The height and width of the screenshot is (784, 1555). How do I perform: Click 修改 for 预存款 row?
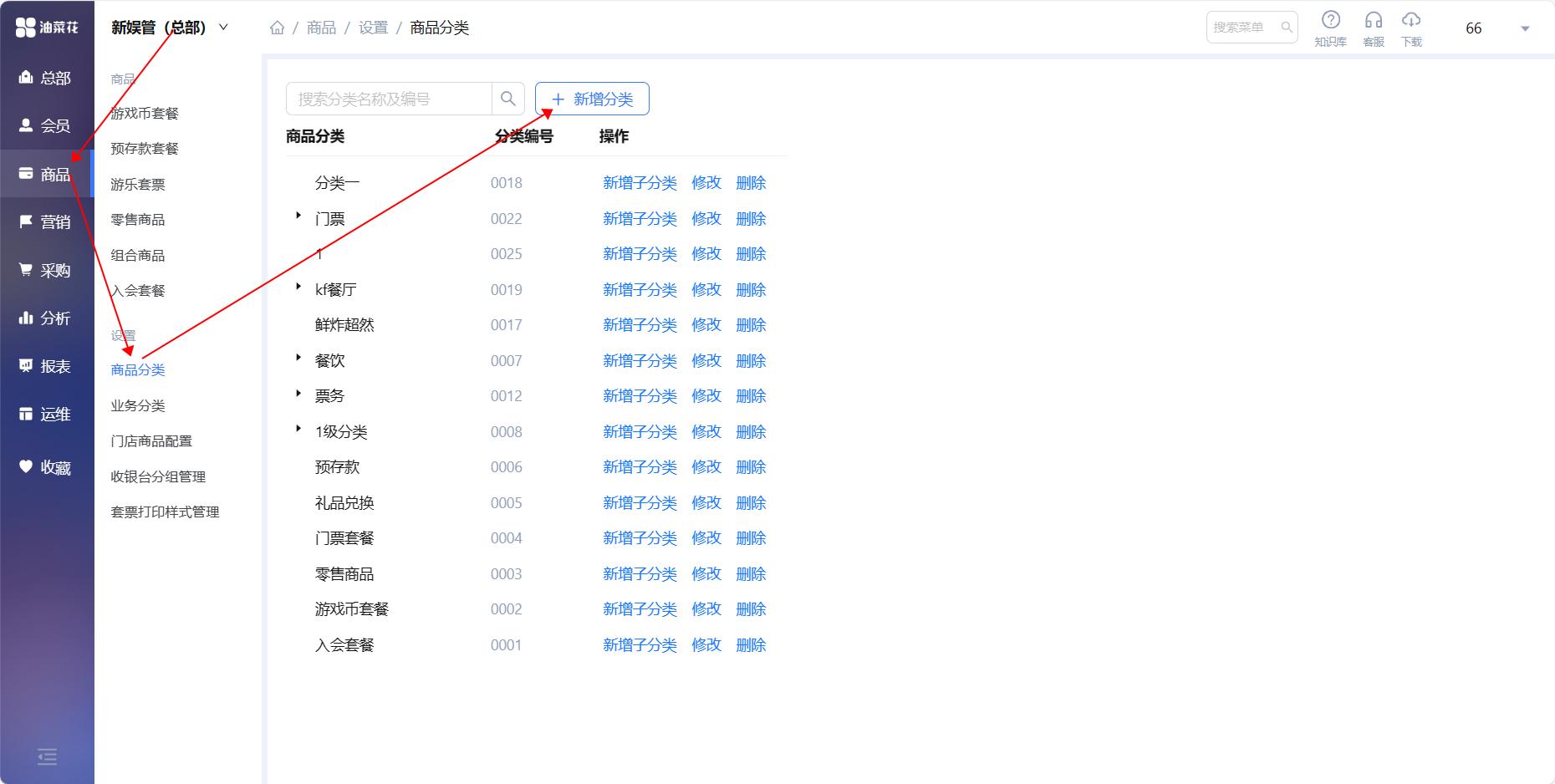(706, 466)
